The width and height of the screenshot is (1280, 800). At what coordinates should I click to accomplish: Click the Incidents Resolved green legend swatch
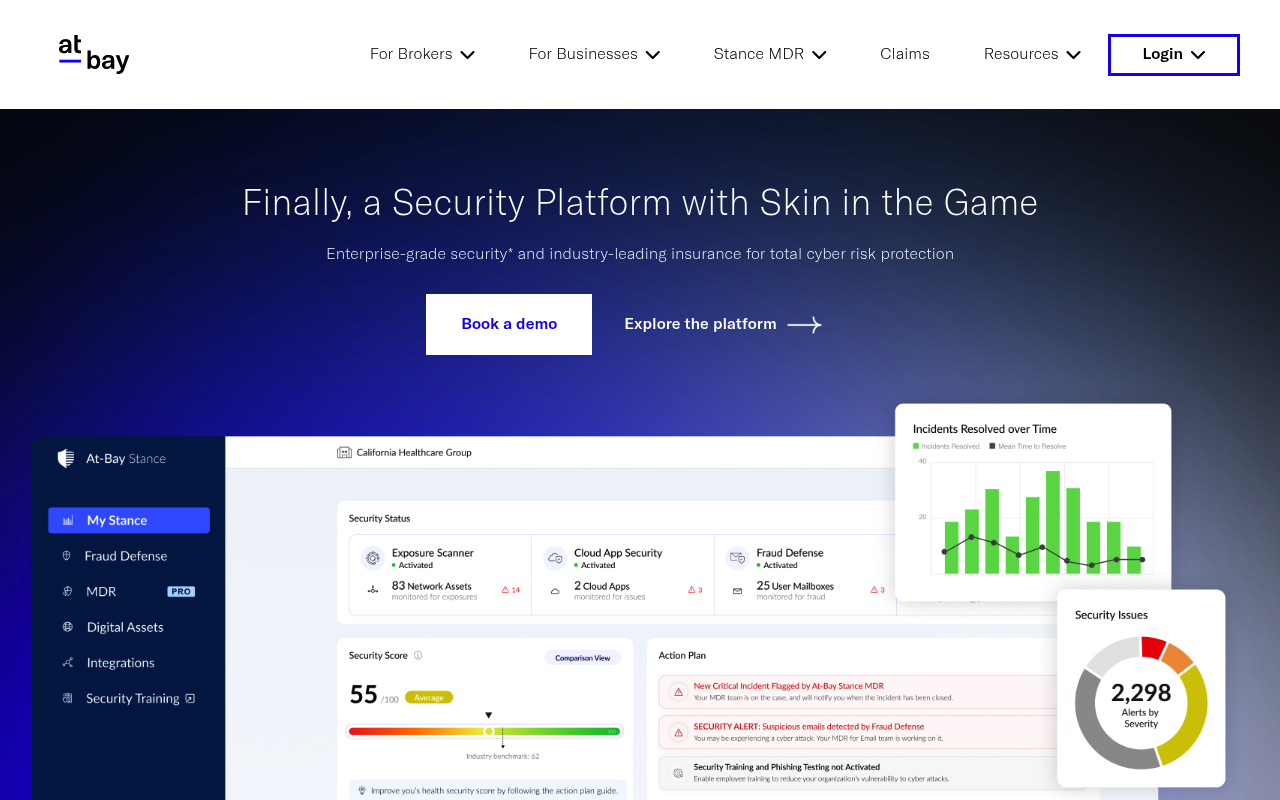pos(916,446)
